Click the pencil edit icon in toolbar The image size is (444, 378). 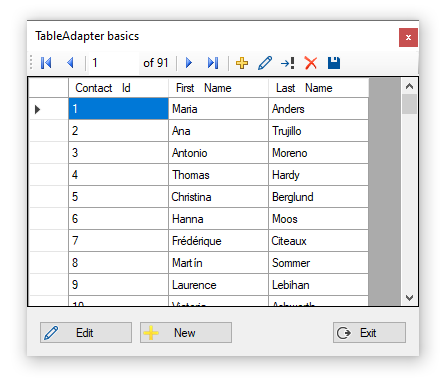click(265, 63)
